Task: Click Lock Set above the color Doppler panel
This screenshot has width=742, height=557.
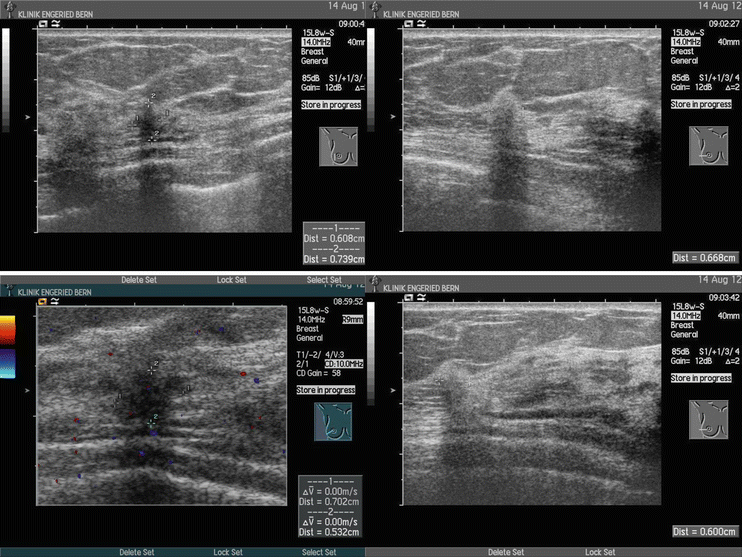Action: [x=232, y=280]
